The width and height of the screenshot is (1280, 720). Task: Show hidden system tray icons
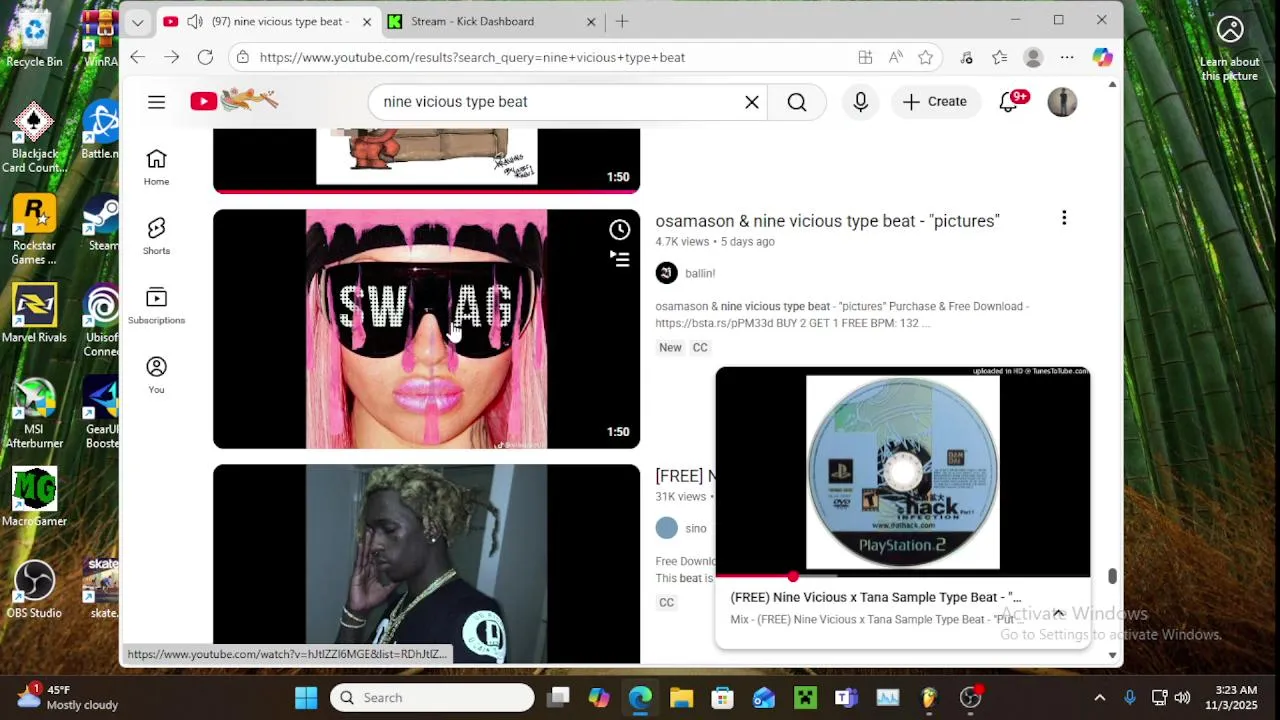[x=1099, y=697]
